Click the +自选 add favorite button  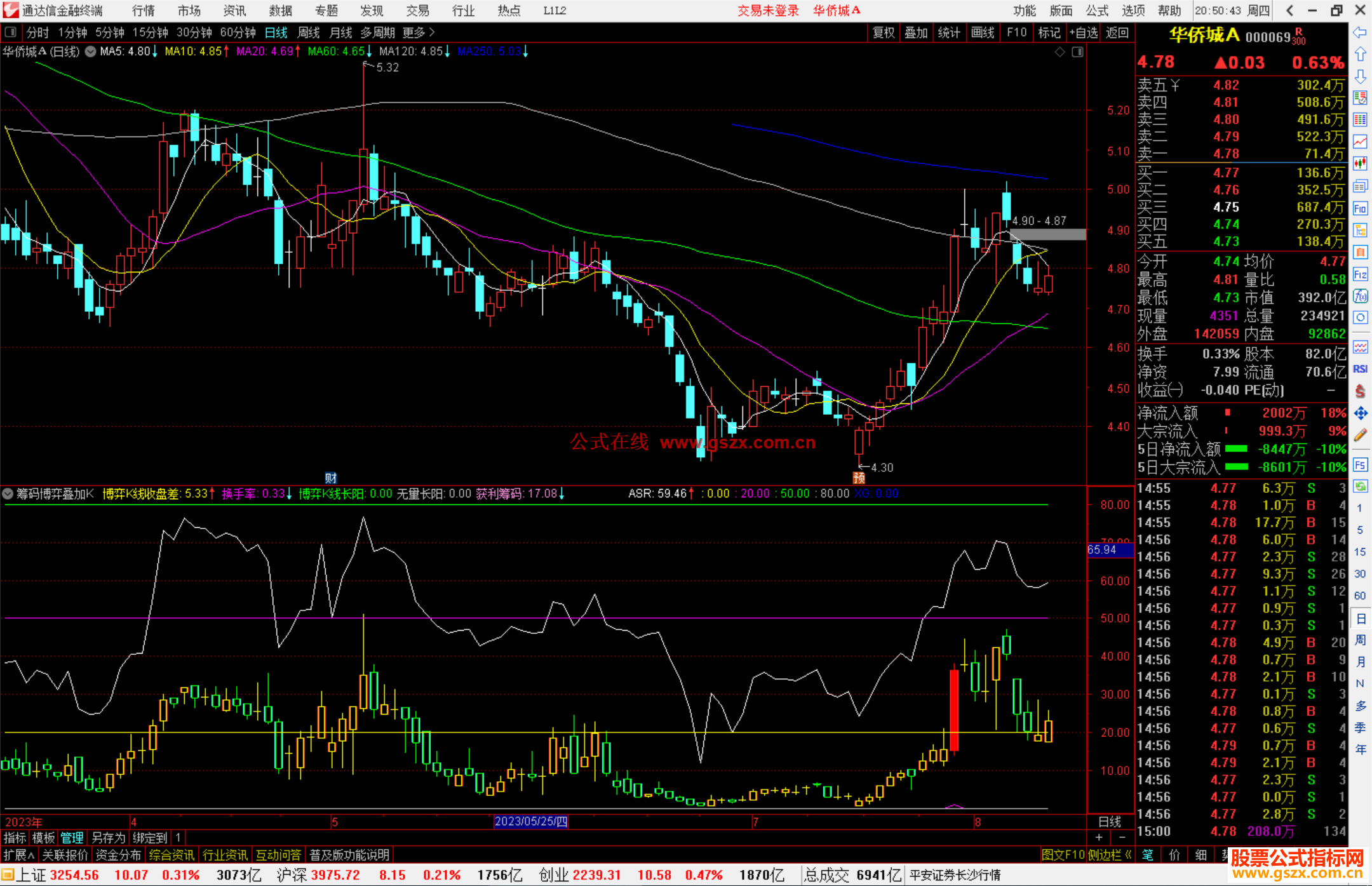1083,32
